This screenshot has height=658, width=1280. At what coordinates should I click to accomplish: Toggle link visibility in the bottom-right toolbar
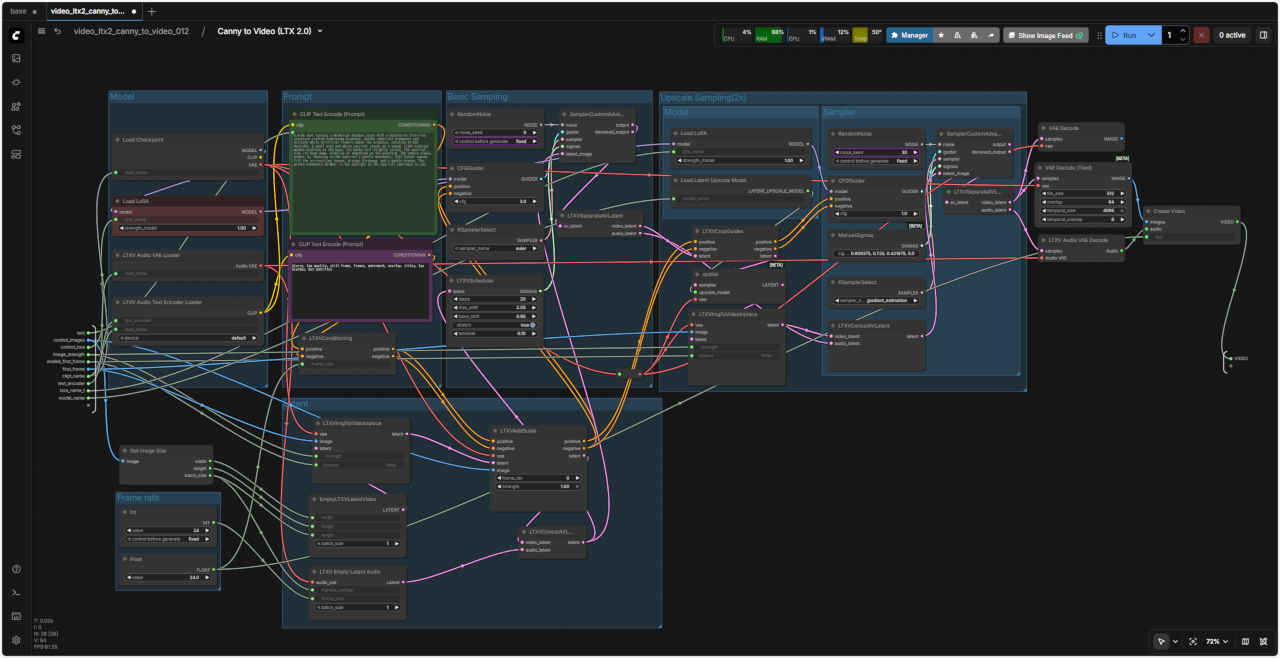click(x=1263, y=641)
